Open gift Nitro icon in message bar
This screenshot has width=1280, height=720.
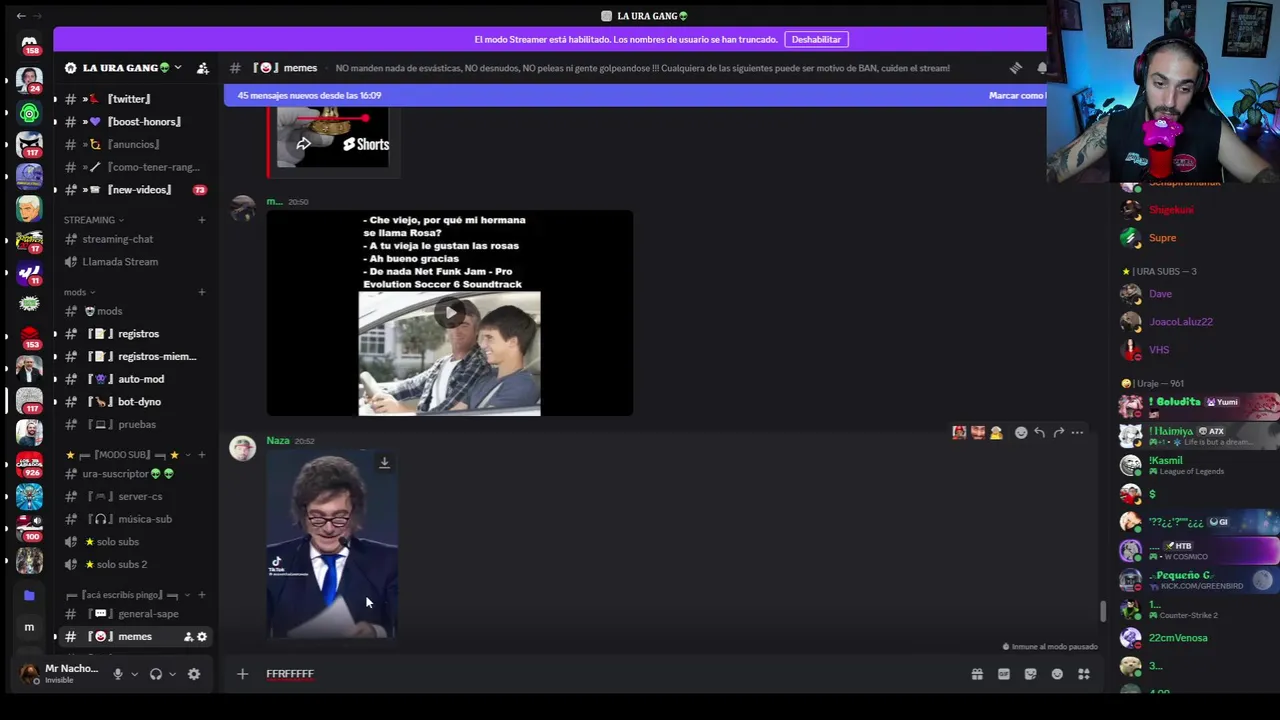pos(977,674)
